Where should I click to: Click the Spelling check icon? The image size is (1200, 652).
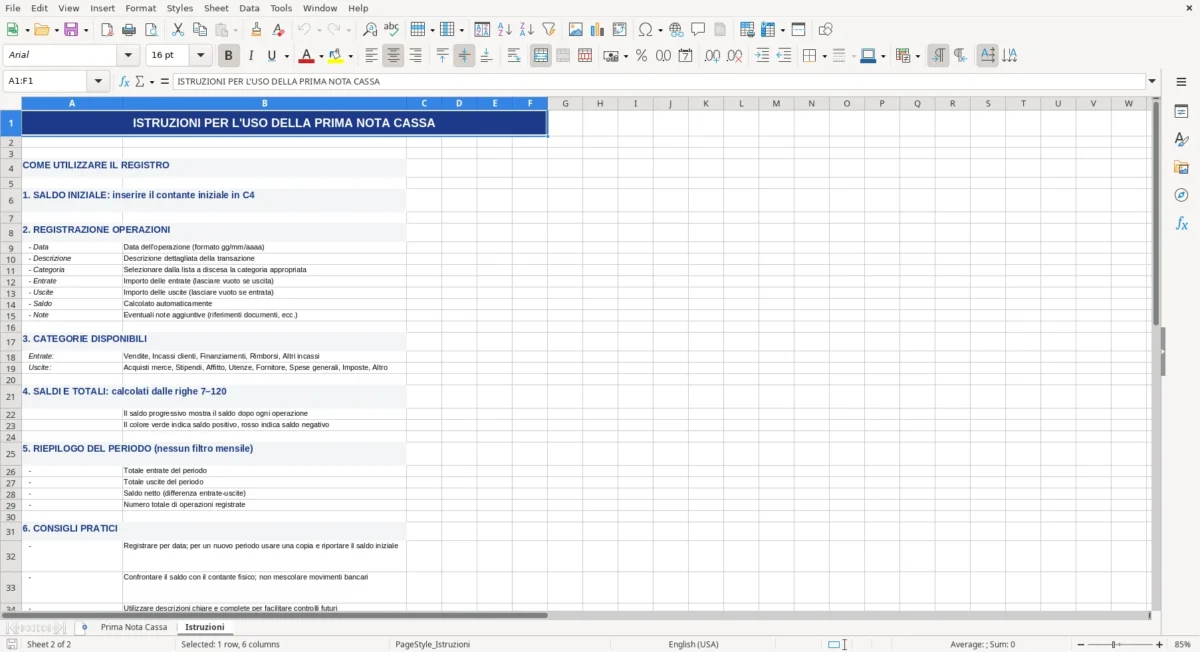click(392, 30)
